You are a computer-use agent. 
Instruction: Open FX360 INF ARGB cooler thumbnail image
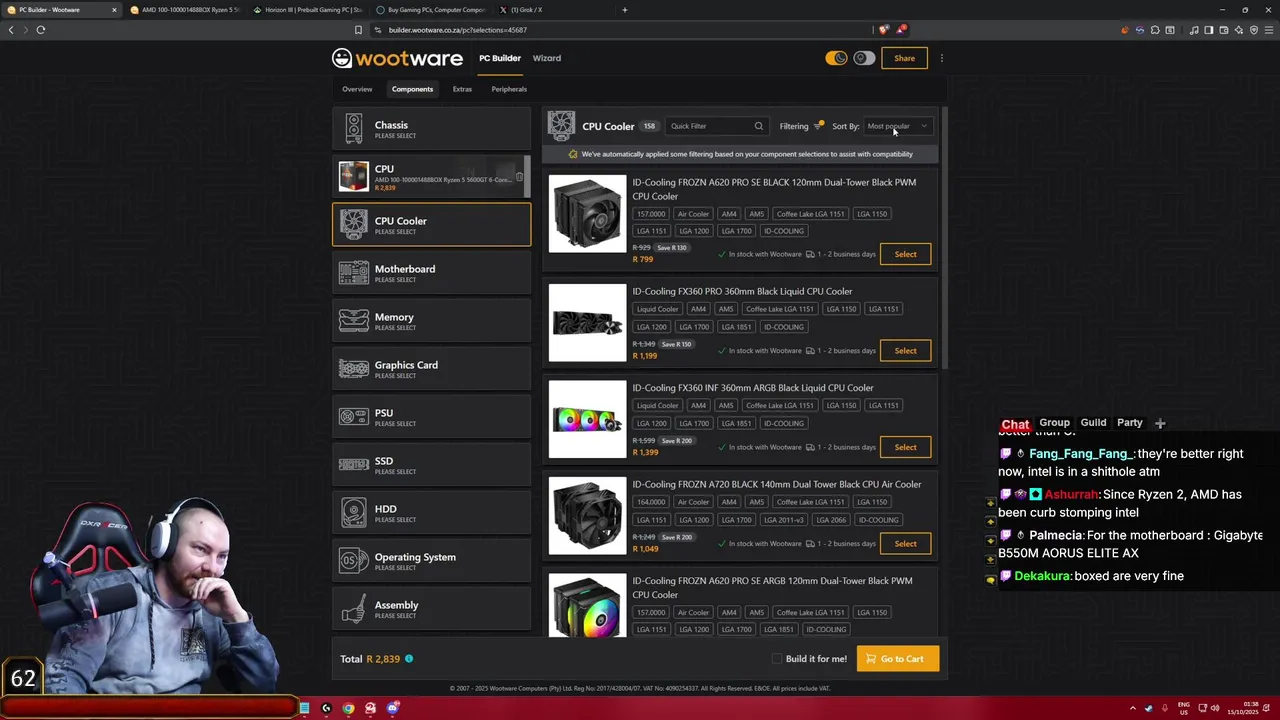pos(587,419)
